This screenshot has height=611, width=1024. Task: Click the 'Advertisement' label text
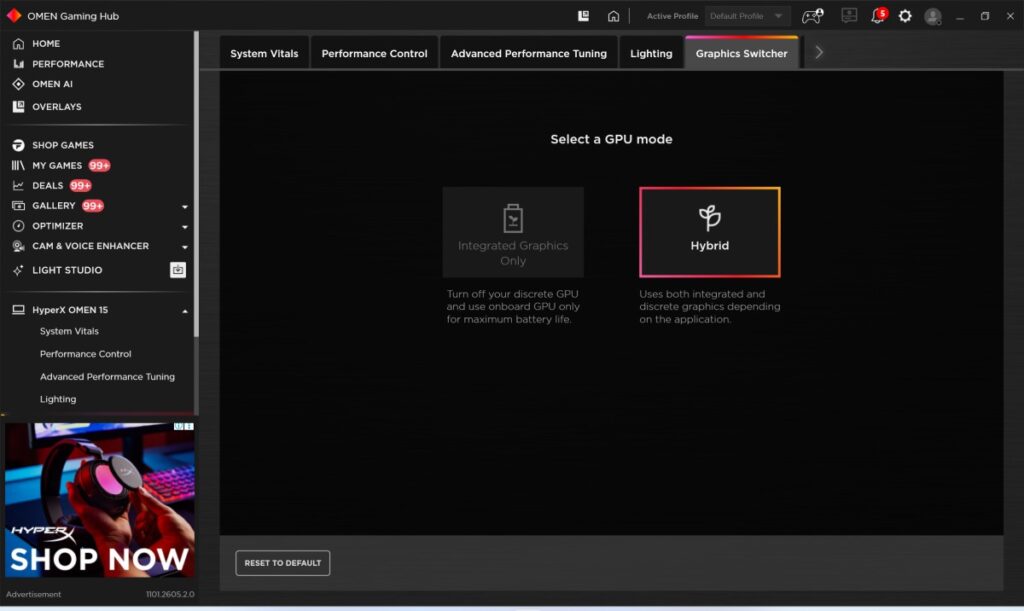click(x=33, y=594)
